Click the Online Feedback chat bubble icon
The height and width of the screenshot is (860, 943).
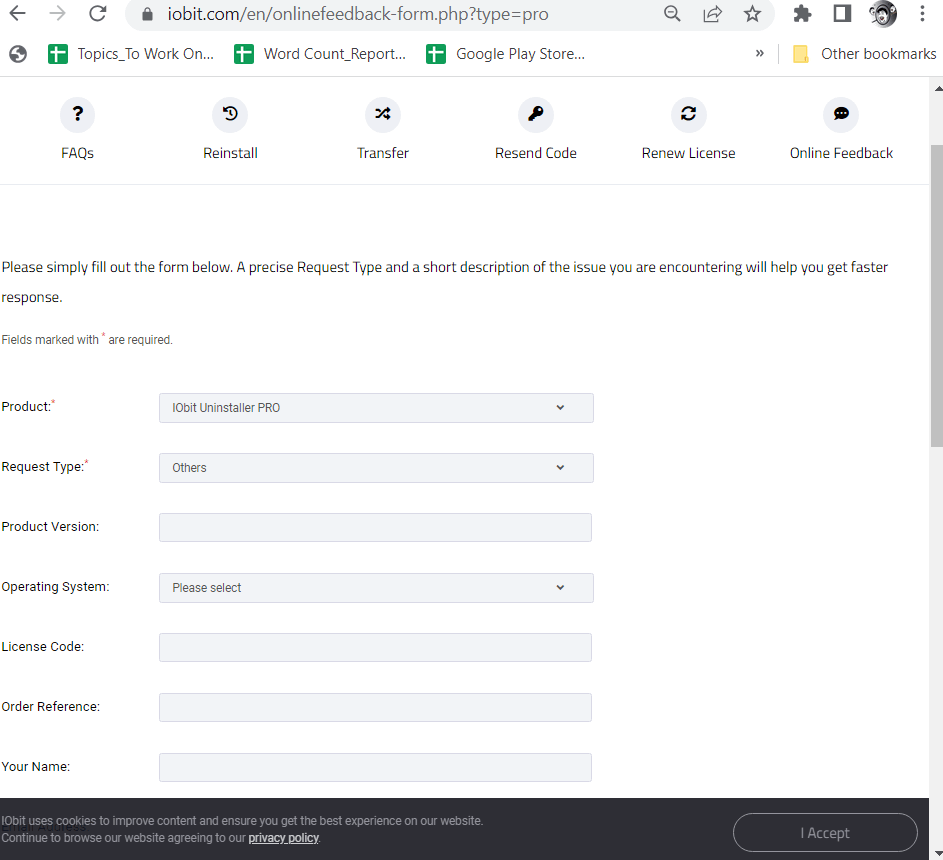pos(841,114)
